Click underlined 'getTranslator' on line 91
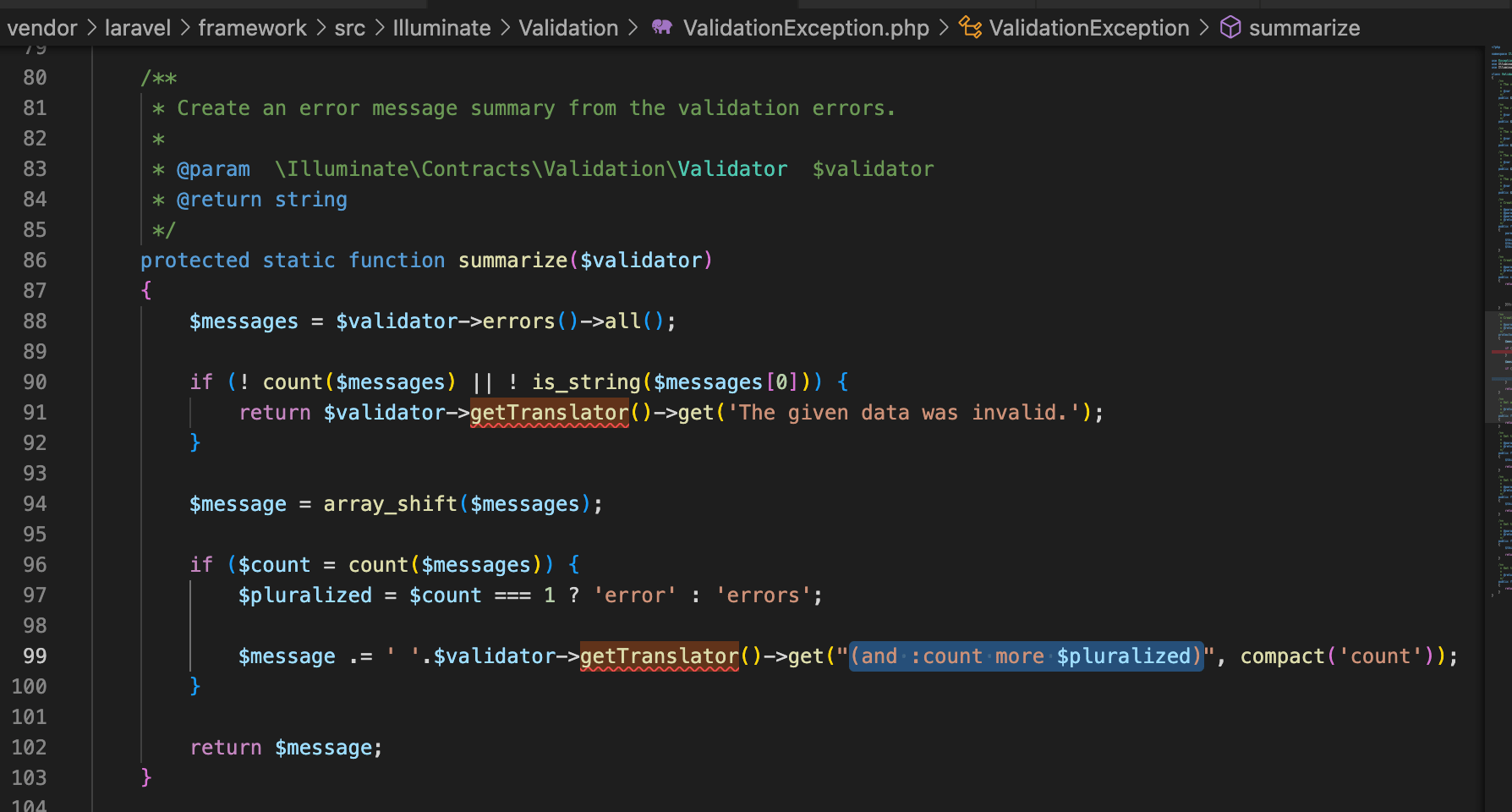1512x812 pixels. pyautogui.click(x=550, y=413)
